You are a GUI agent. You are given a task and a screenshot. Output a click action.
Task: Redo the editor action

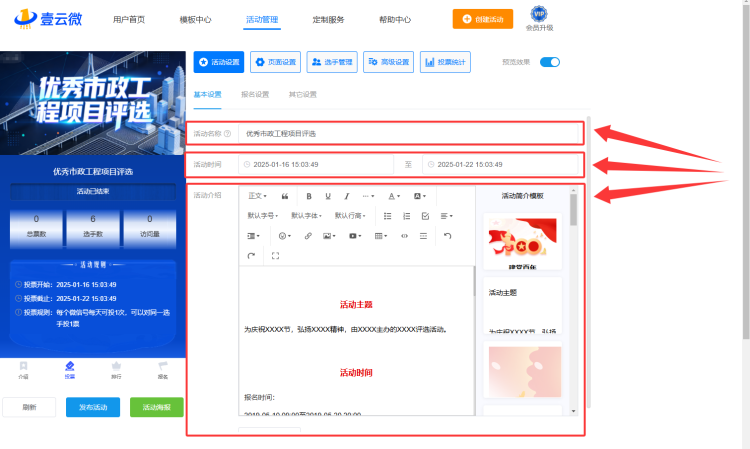point(251,256)
